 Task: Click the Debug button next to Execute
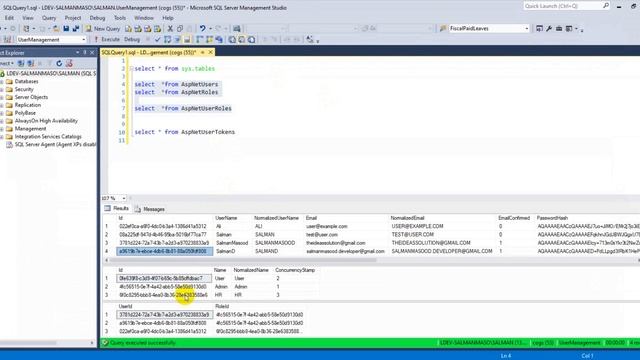[x=132, y=40]
